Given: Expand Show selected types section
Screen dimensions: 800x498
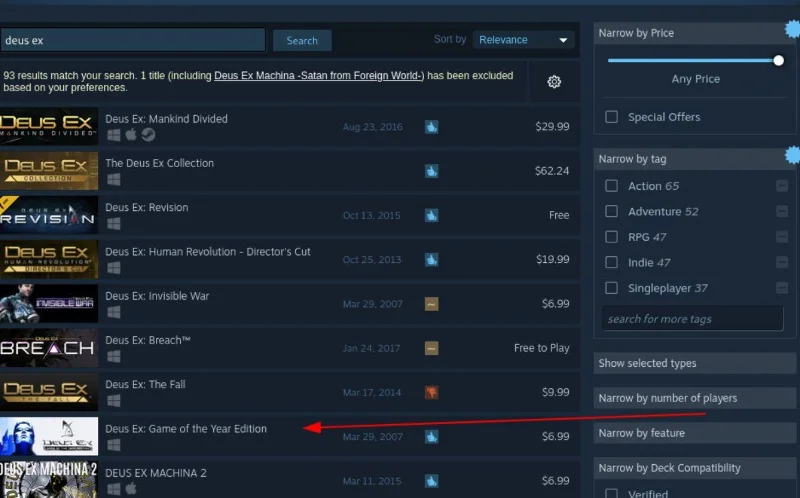Looking at the screenshot, I should (694, 363).
